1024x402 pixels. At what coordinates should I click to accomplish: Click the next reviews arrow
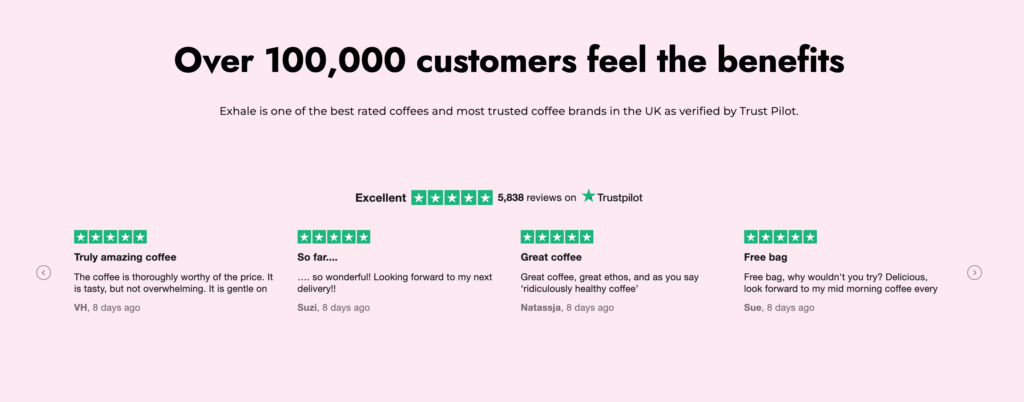point(974,272)
